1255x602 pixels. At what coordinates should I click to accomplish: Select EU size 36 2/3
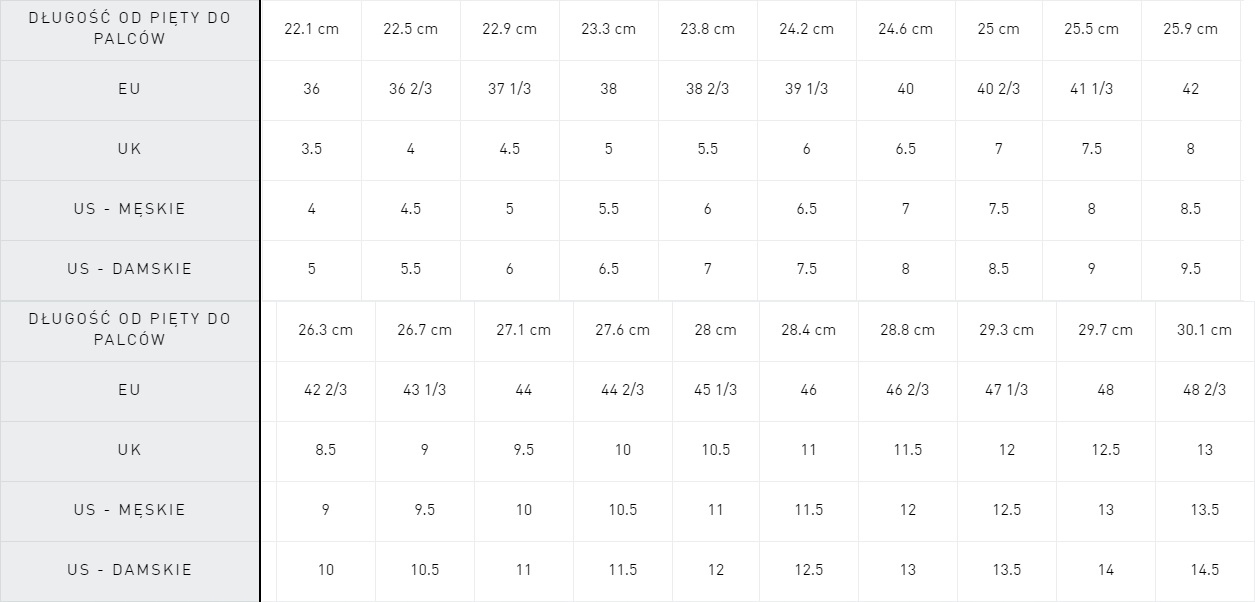click(x=410, y=89)
